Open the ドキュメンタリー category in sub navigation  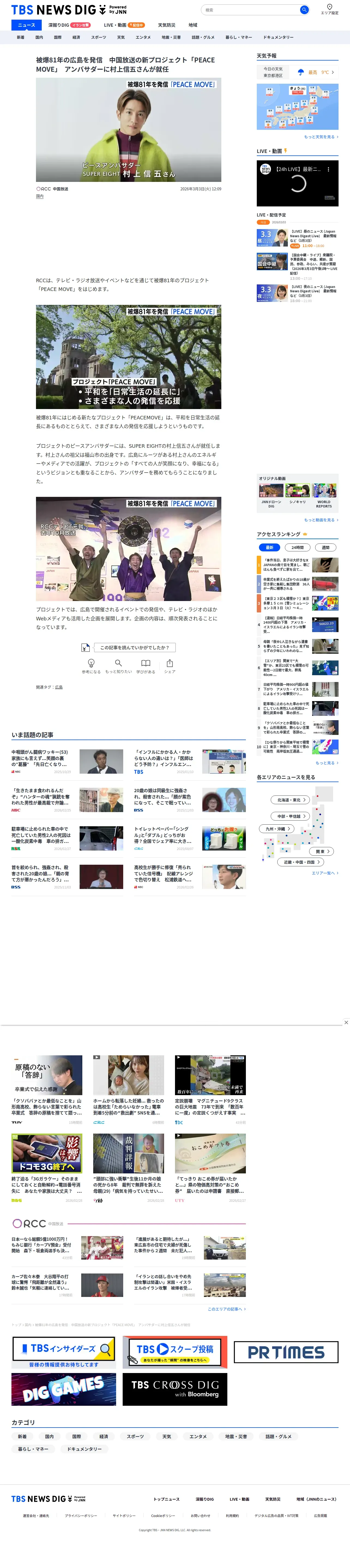(278, 37)
